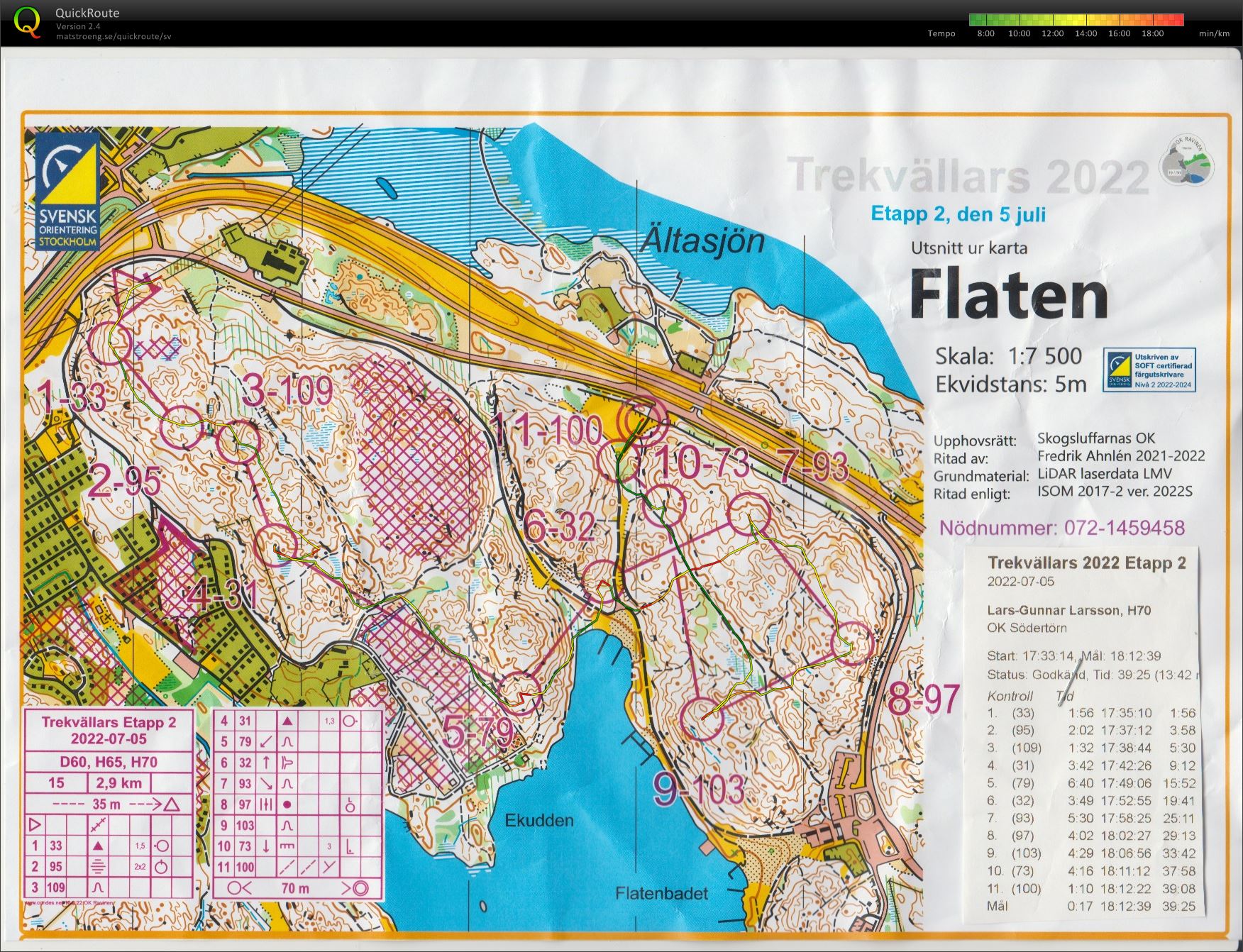Click the Mål result row 18:12:39
Viewport: 1243px width, 952px height.
point(1091,906)
